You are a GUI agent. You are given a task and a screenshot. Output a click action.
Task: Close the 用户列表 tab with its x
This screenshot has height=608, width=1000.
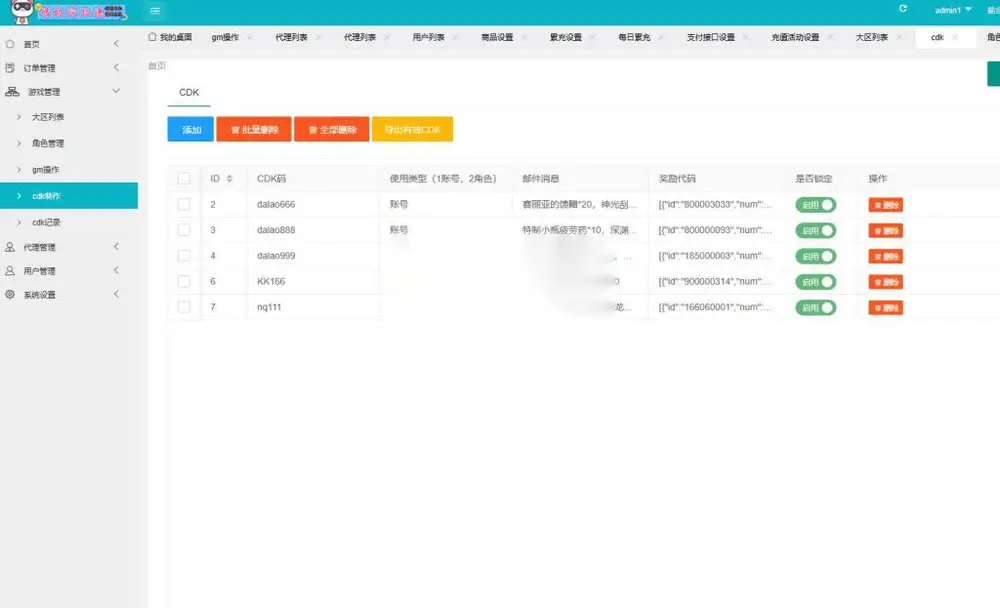click(x=455, y=38)
